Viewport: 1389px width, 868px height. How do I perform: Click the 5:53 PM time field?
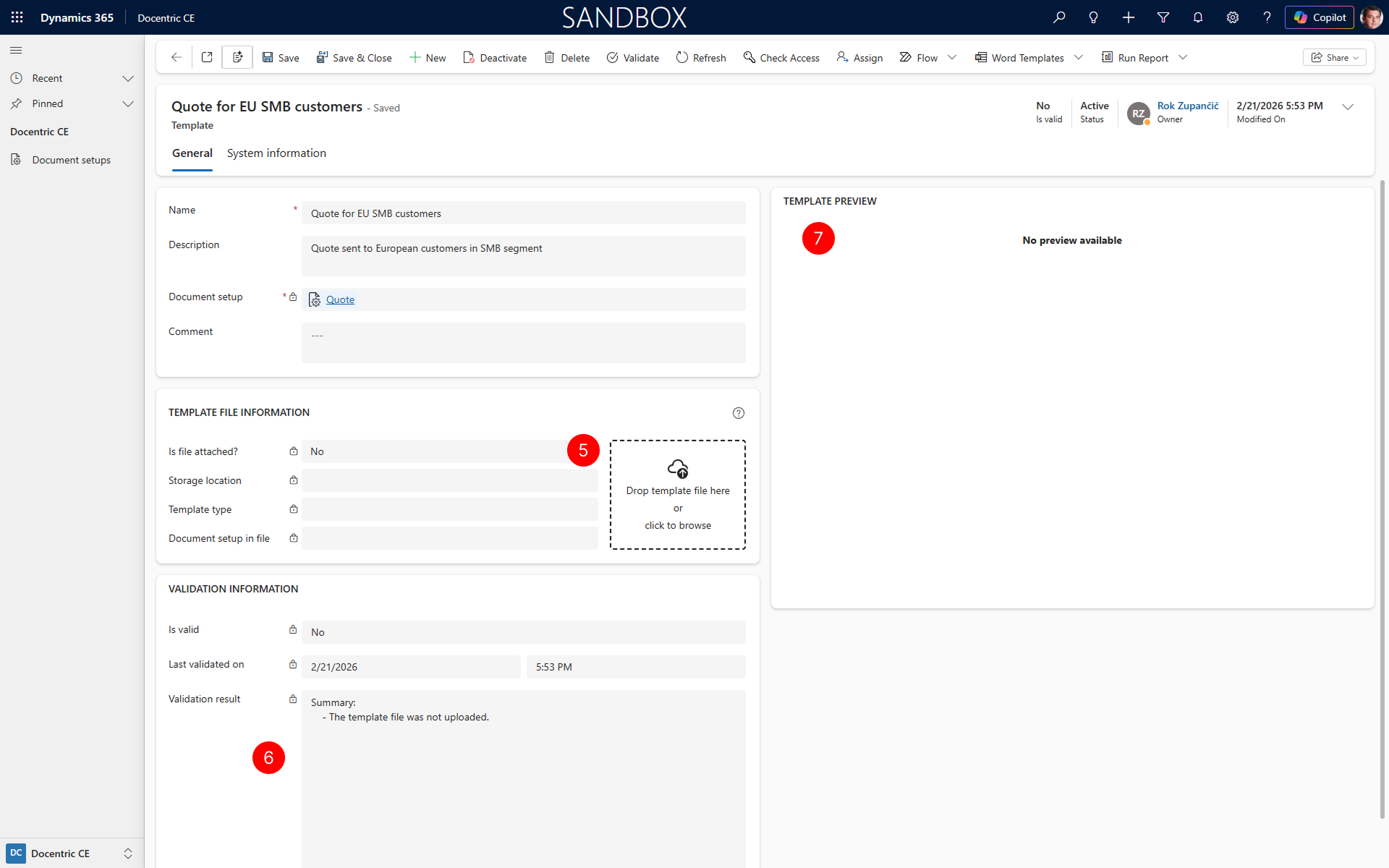click(636, 667)
